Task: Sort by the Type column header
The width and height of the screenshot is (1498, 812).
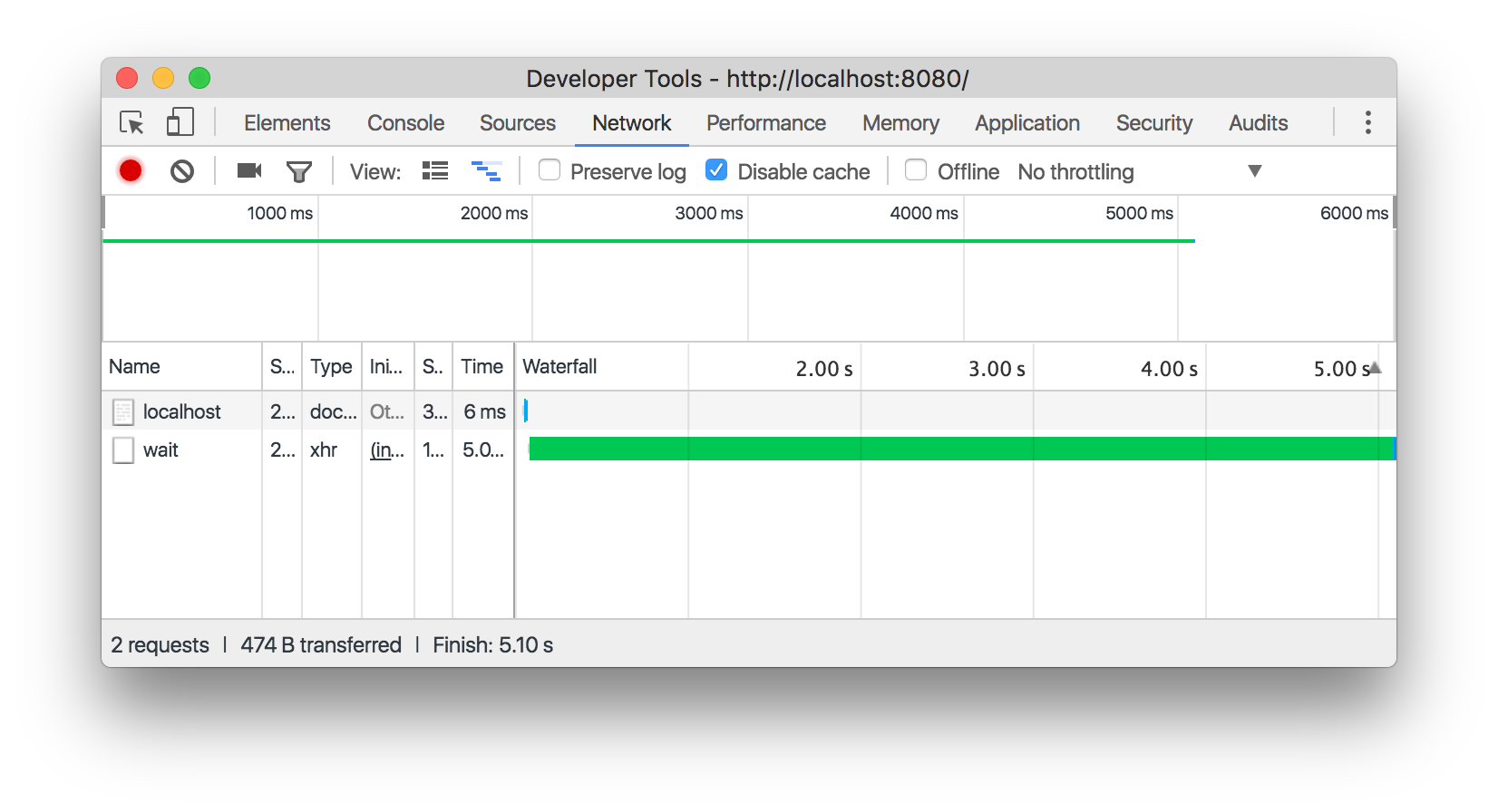Action: (x=331, y=367)
